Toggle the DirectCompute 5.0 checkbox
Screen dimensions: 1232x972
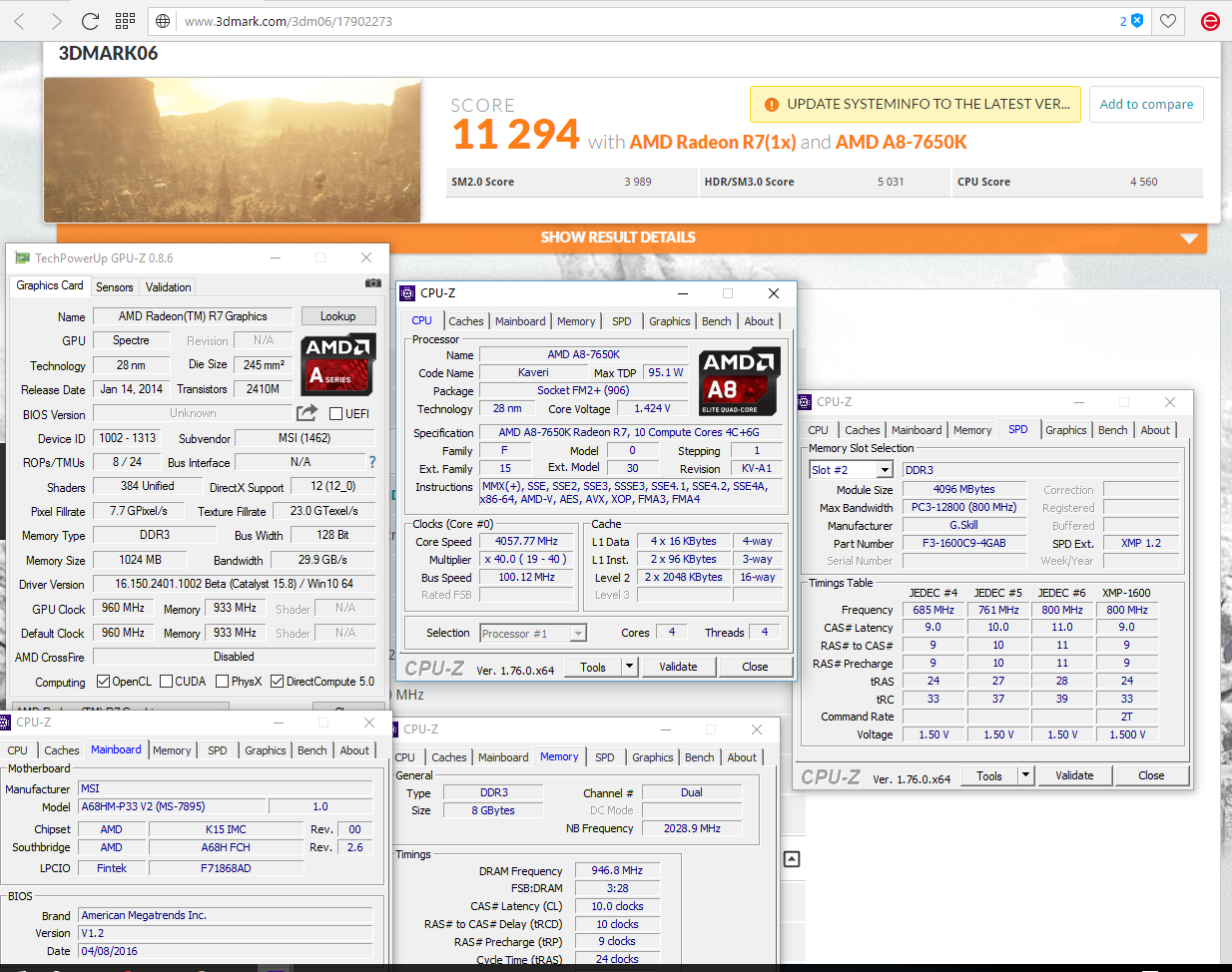(278, 682)
